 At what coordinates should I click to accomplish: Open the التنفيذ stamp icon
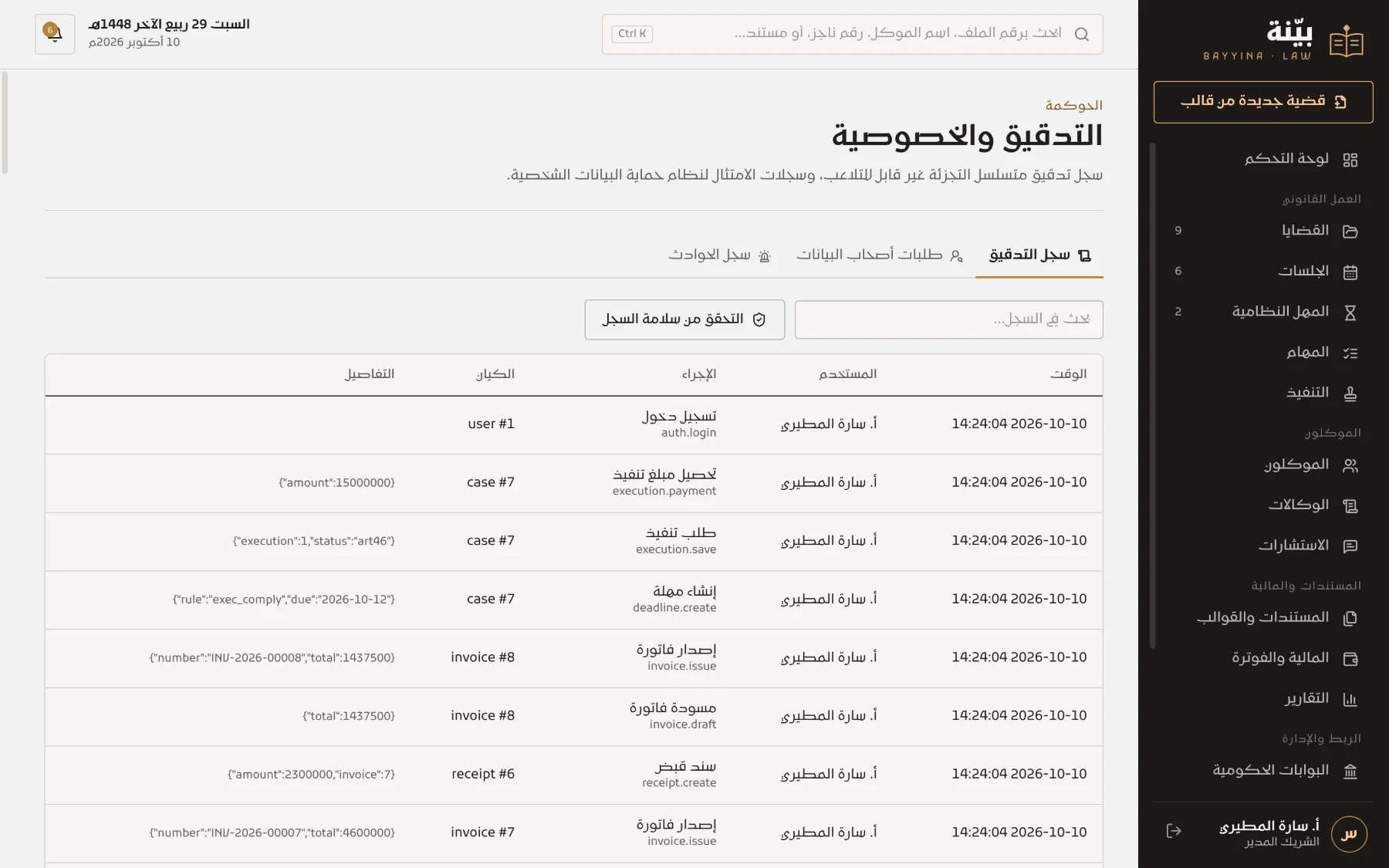pyautogui.click(x=1350, y=393)
